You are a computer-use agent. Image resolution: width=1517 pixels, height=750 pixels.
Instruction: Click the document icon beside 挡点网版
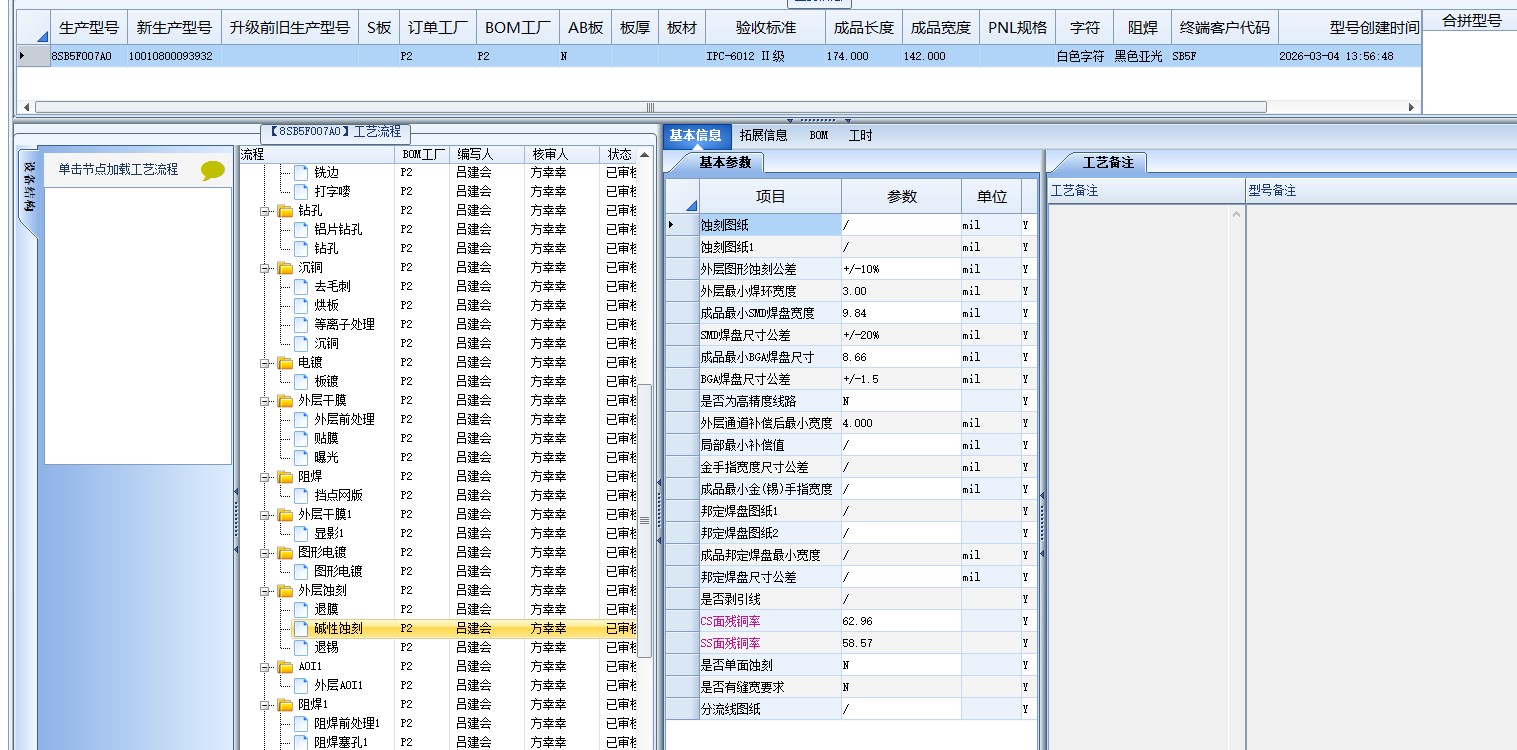pyautogui.click(x=301, y=496)
